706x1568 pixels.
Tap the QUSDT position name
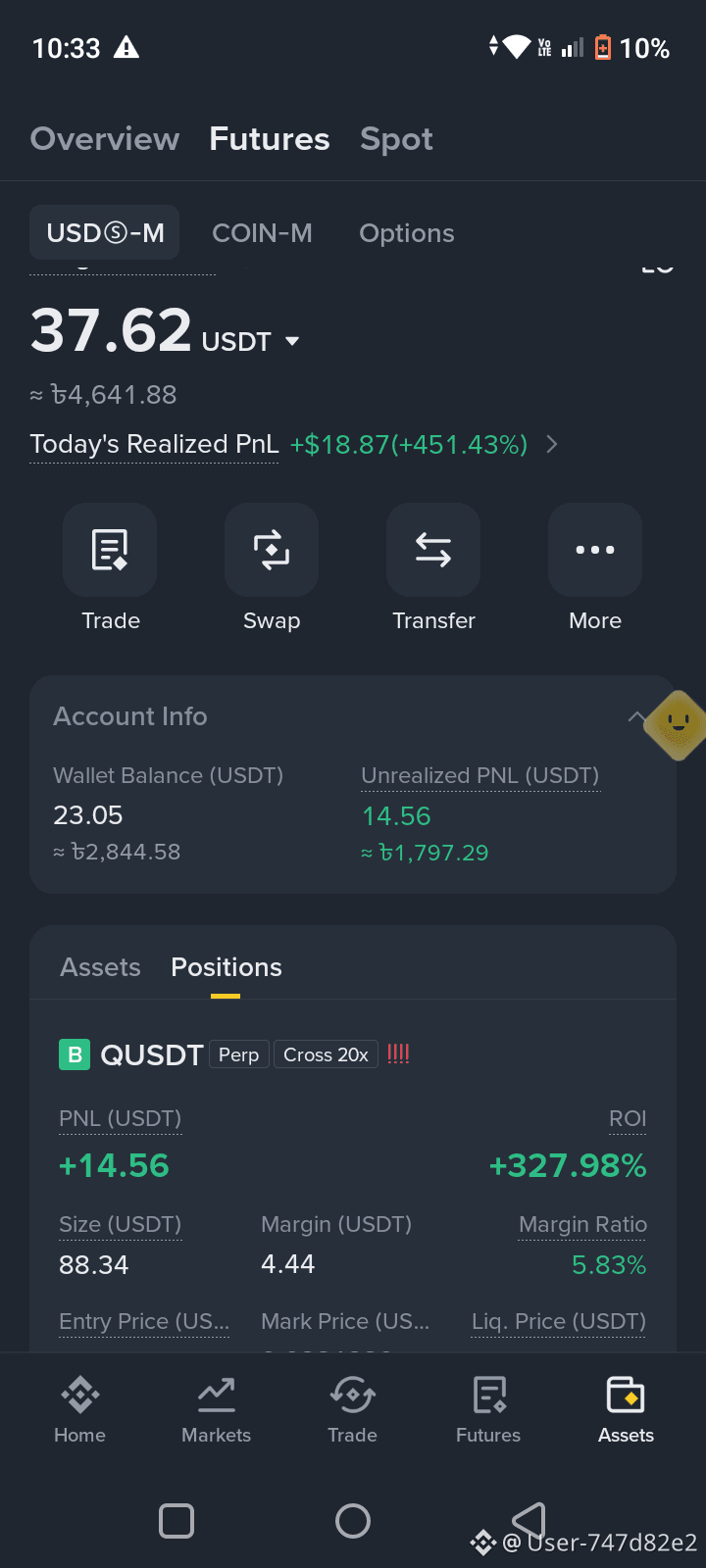(x=152, y=1054)
